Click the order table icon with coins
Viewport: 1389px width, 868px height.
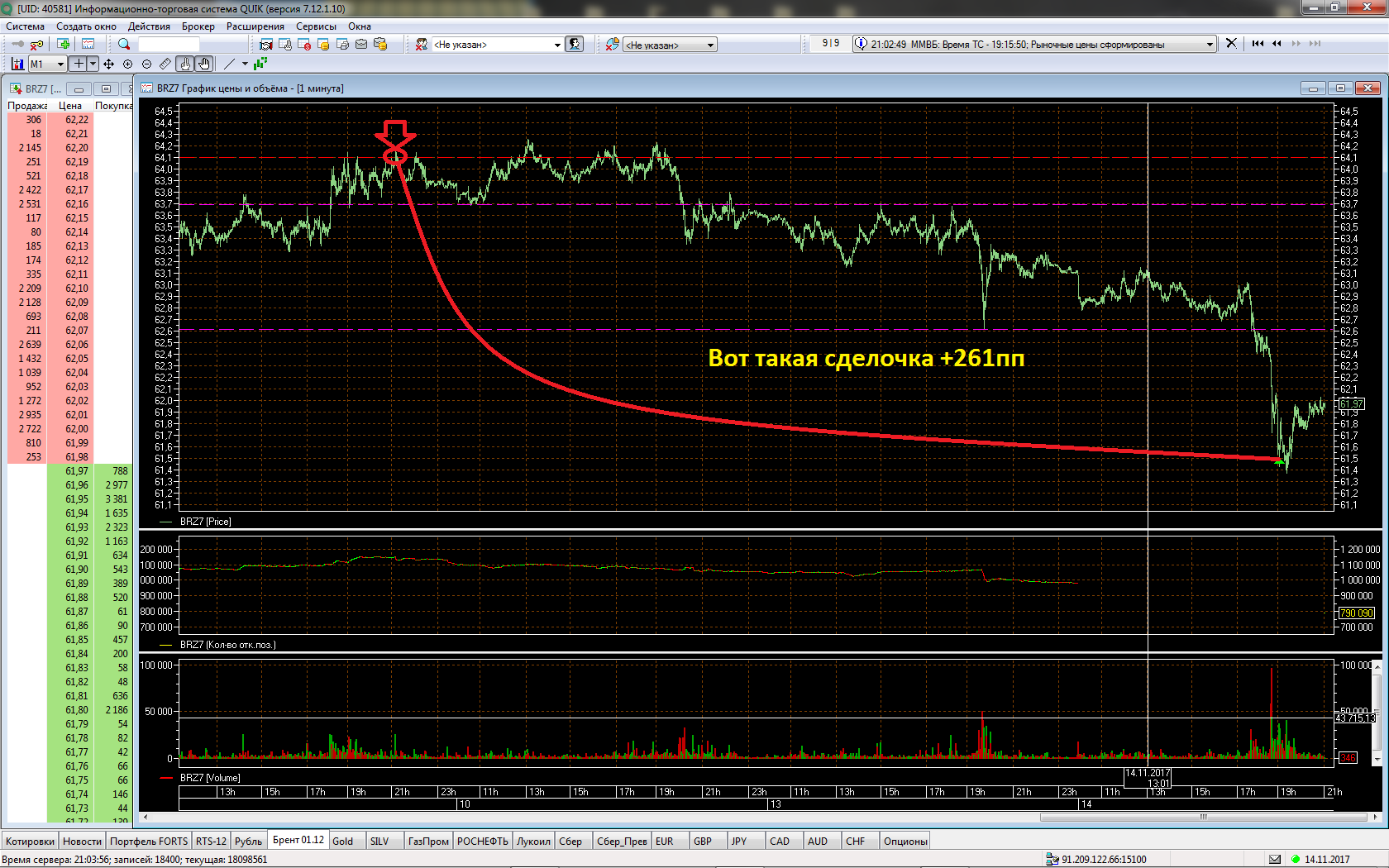click(323, 44)
